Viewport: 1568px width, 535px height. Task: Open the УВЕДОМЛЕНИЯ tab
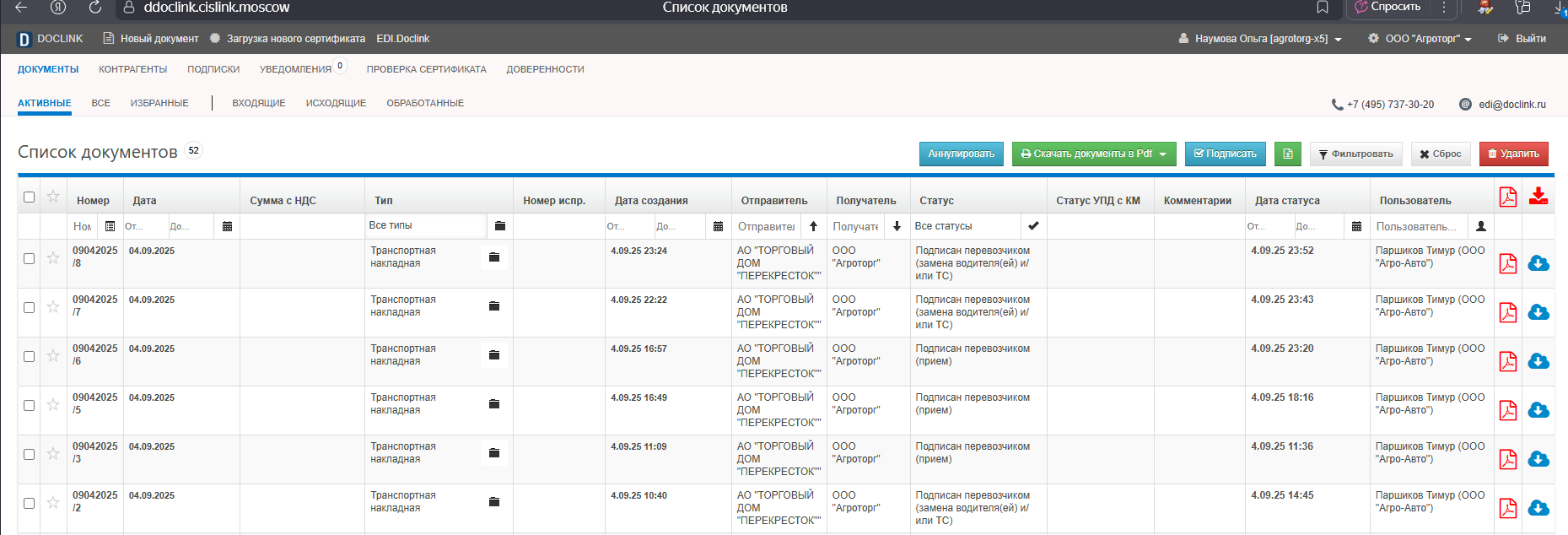point(295,69)
